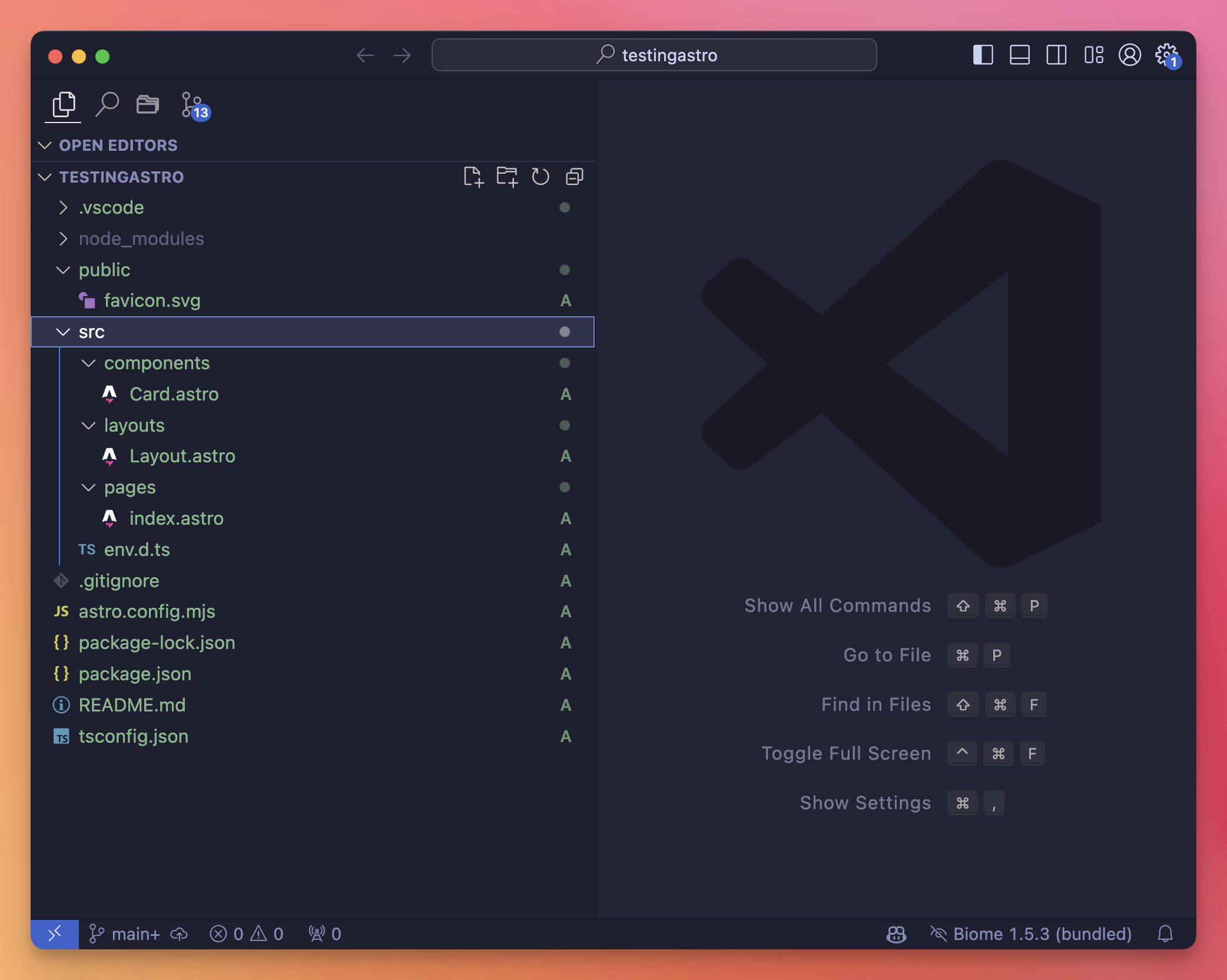Select the Explorer view tab
This screenshot has width=1227, height=980.
(x=64, y=105)
